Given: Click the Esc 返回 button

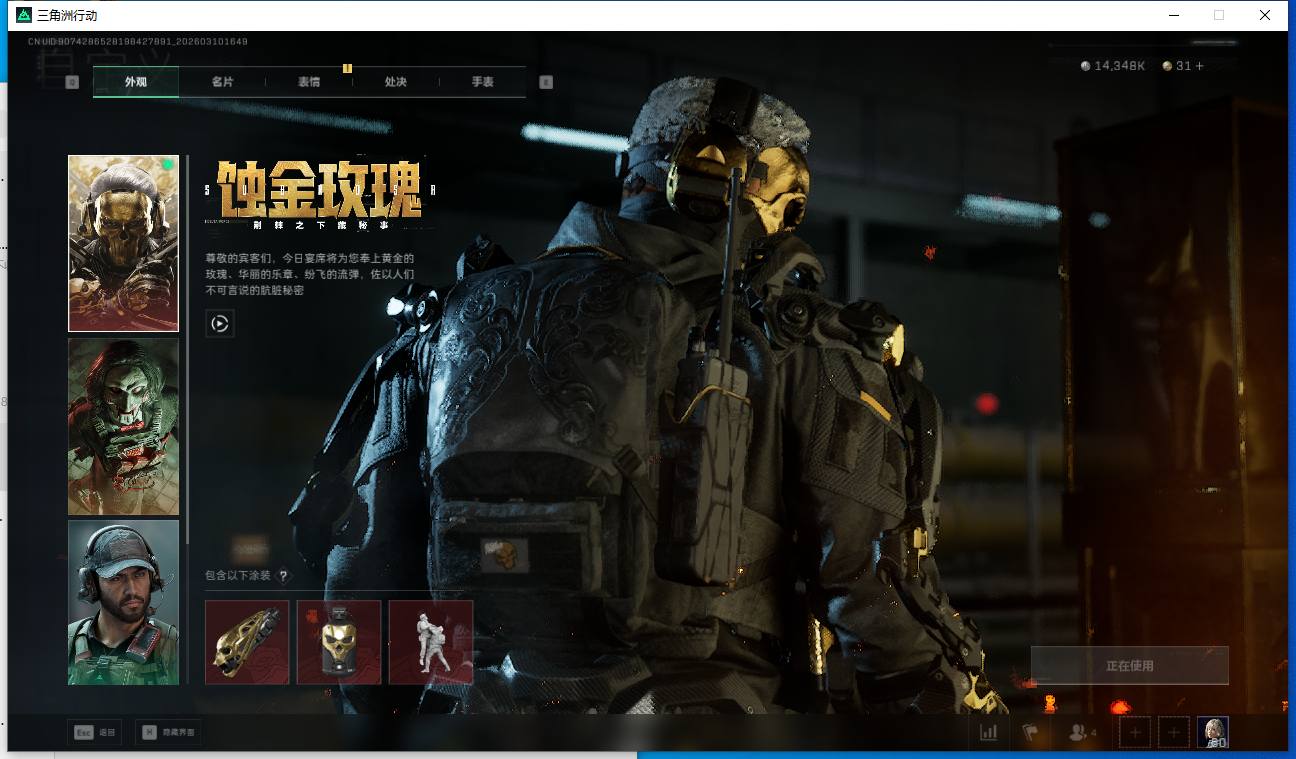Looking at the screenshot, I should [x=94, y=733].
